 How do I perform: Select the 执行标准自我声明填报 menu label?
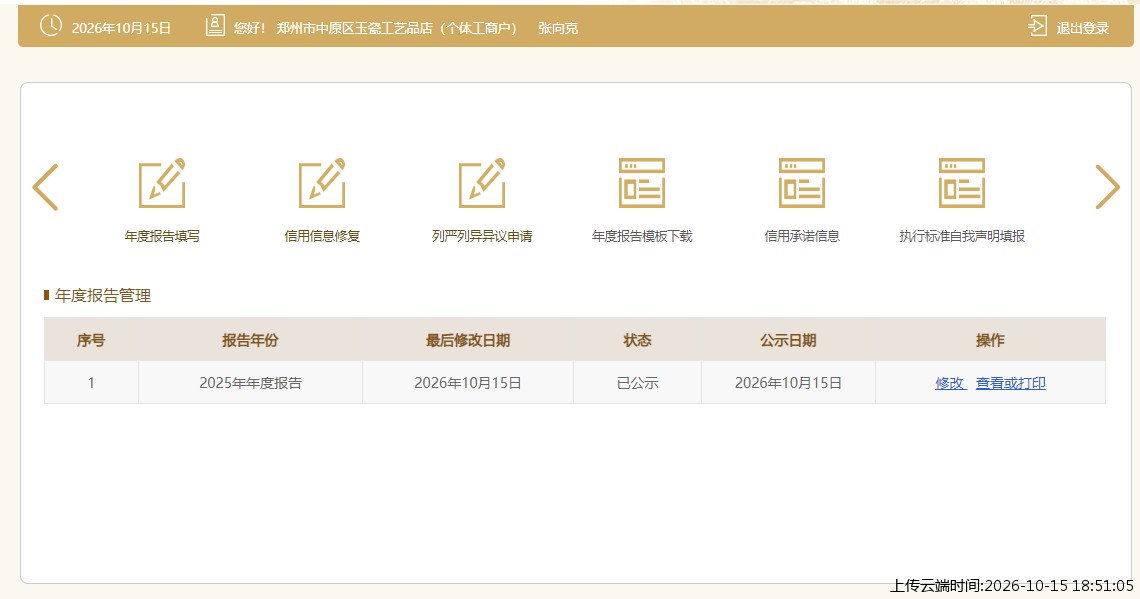pos(962,236)
